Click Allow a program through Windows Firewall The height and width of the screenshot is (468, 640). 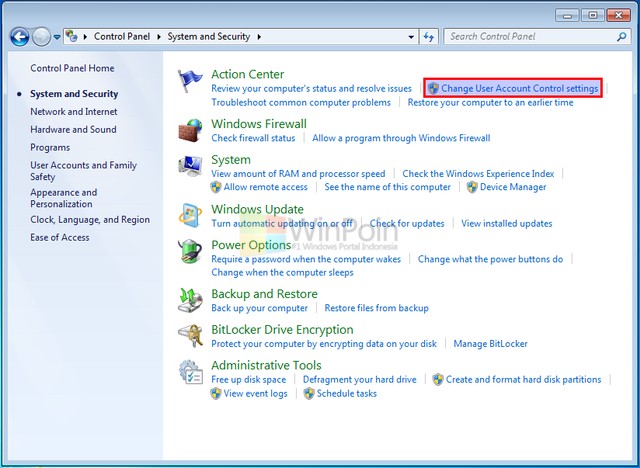coord(401,138)
